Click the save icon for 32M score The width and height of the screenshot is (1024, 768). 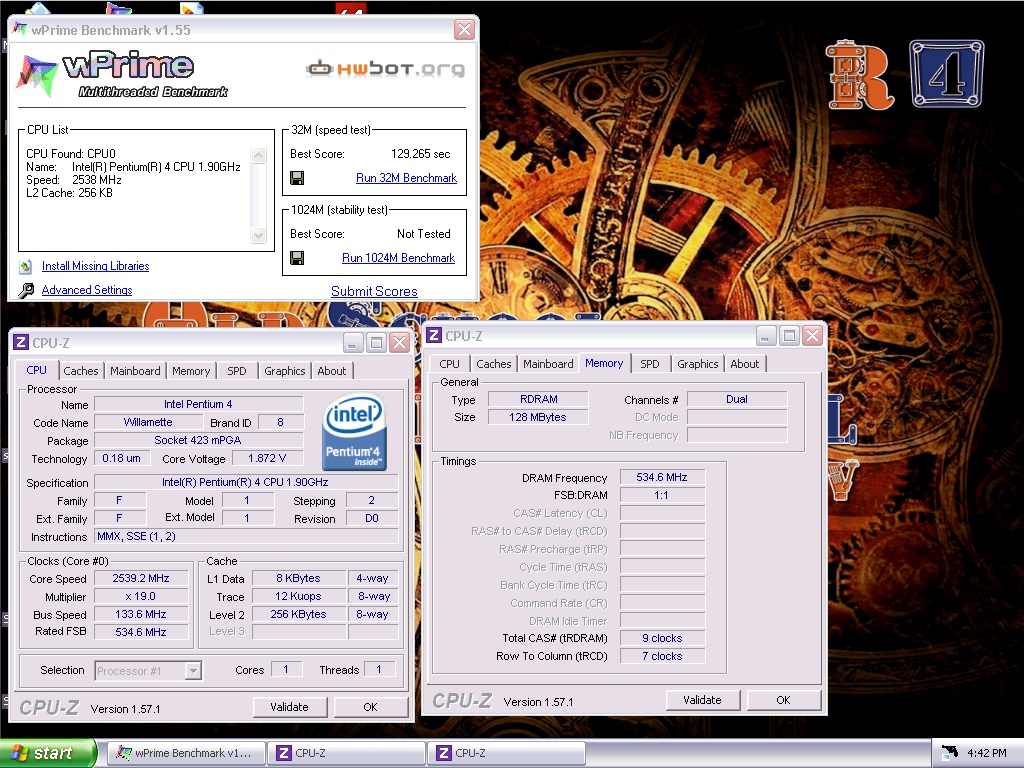pos(297,178)
